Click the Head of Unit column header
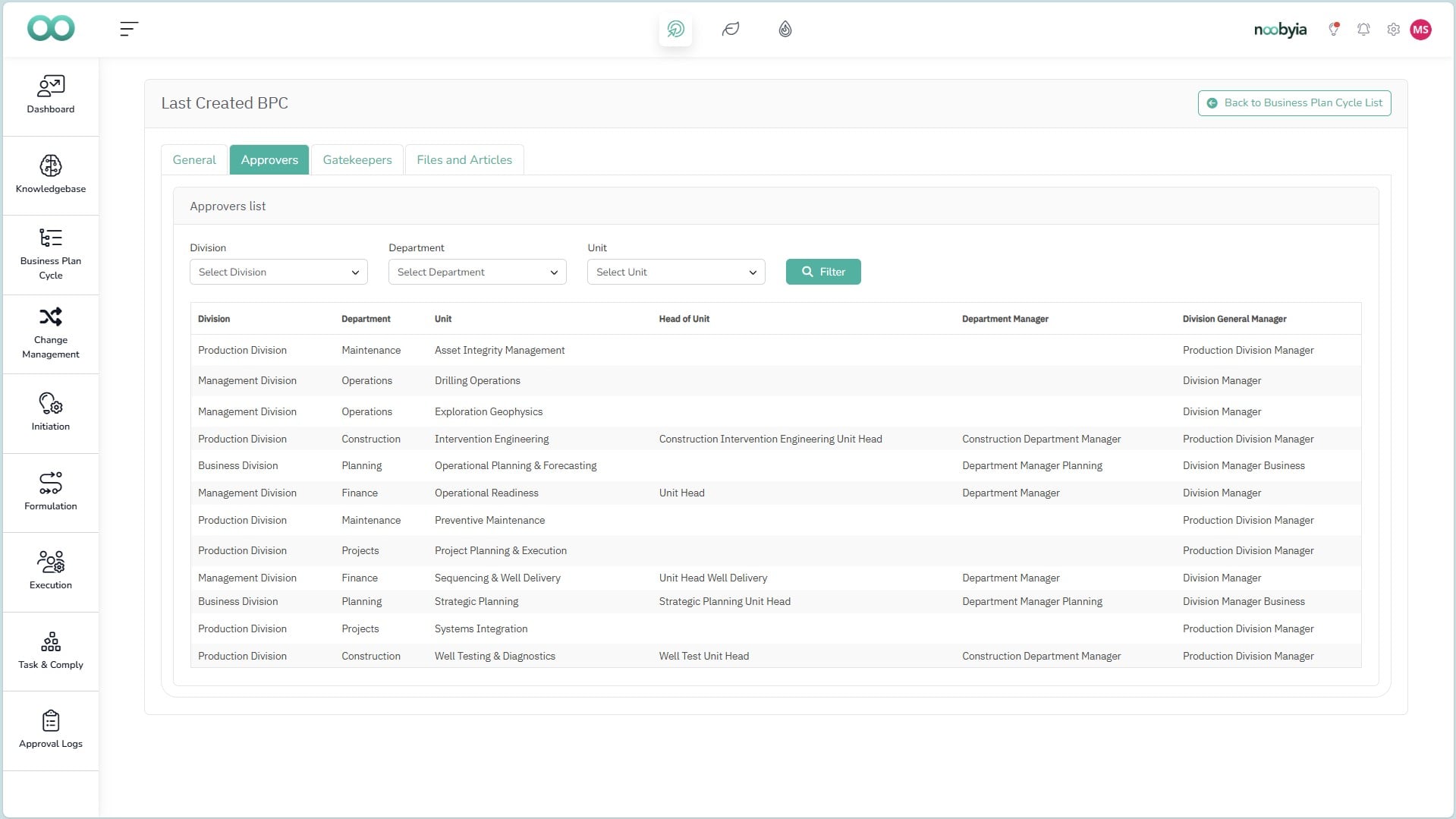This screenshot has height=819, width=1456. 684,319
